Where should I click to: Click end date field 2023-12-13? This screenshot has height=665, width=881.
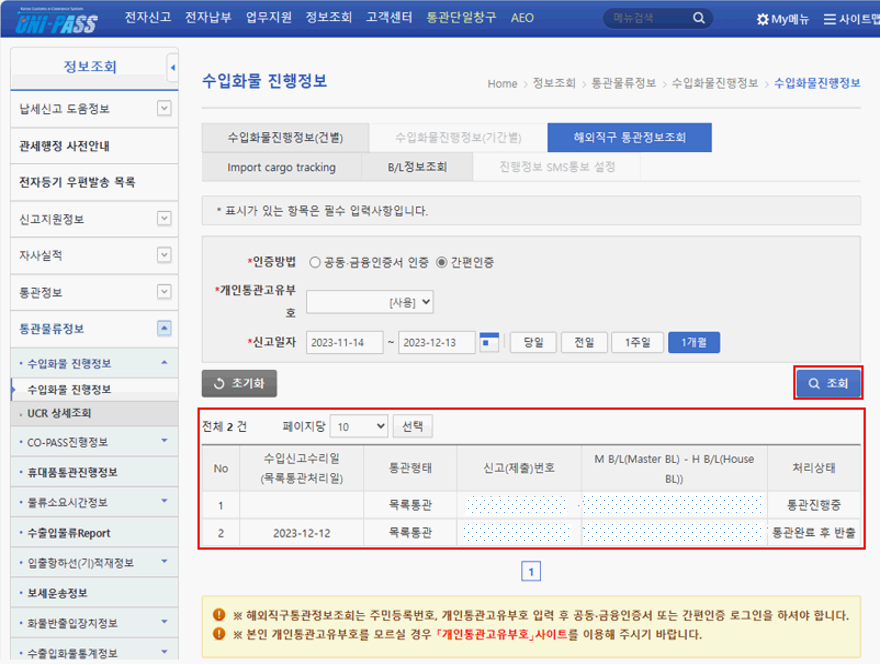pyautogui.click(x=437, y=343)
